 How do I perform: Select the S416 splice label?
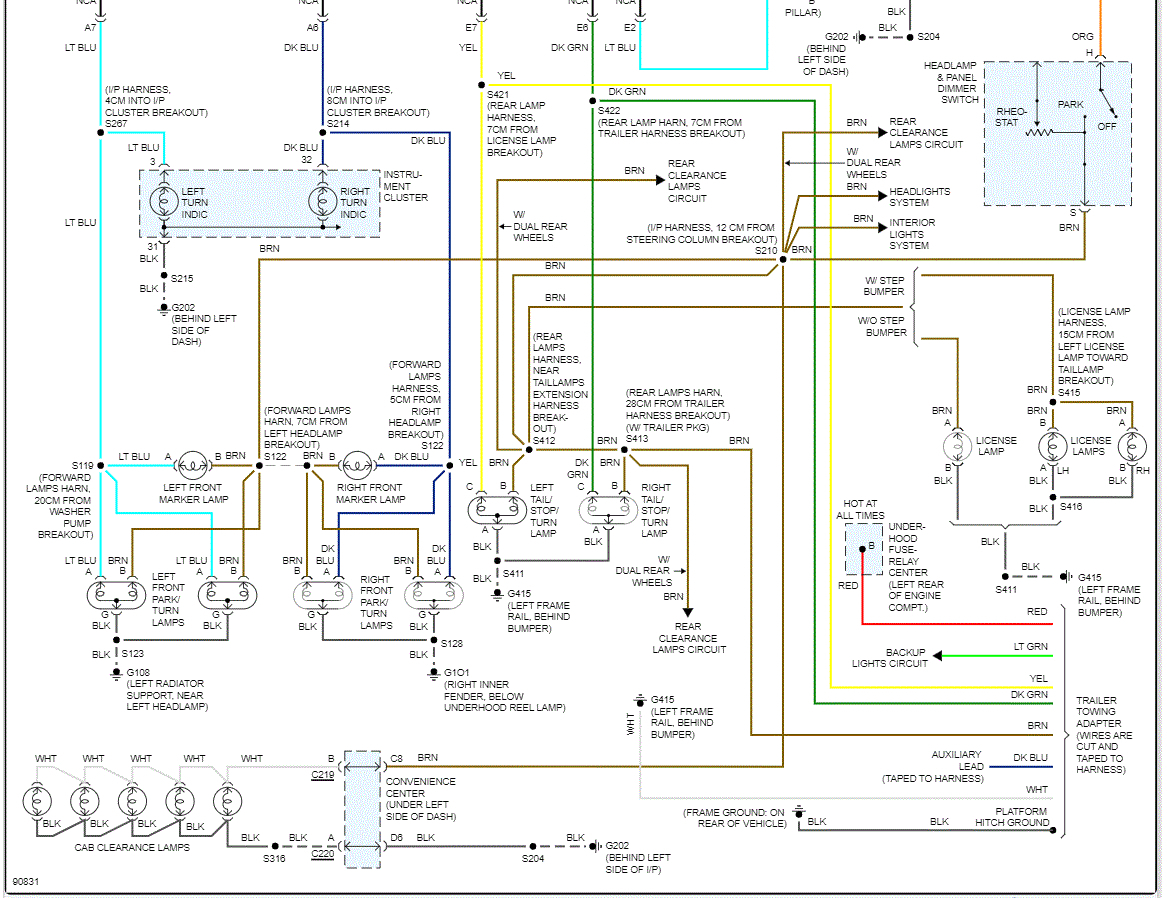coord(1071,507)
